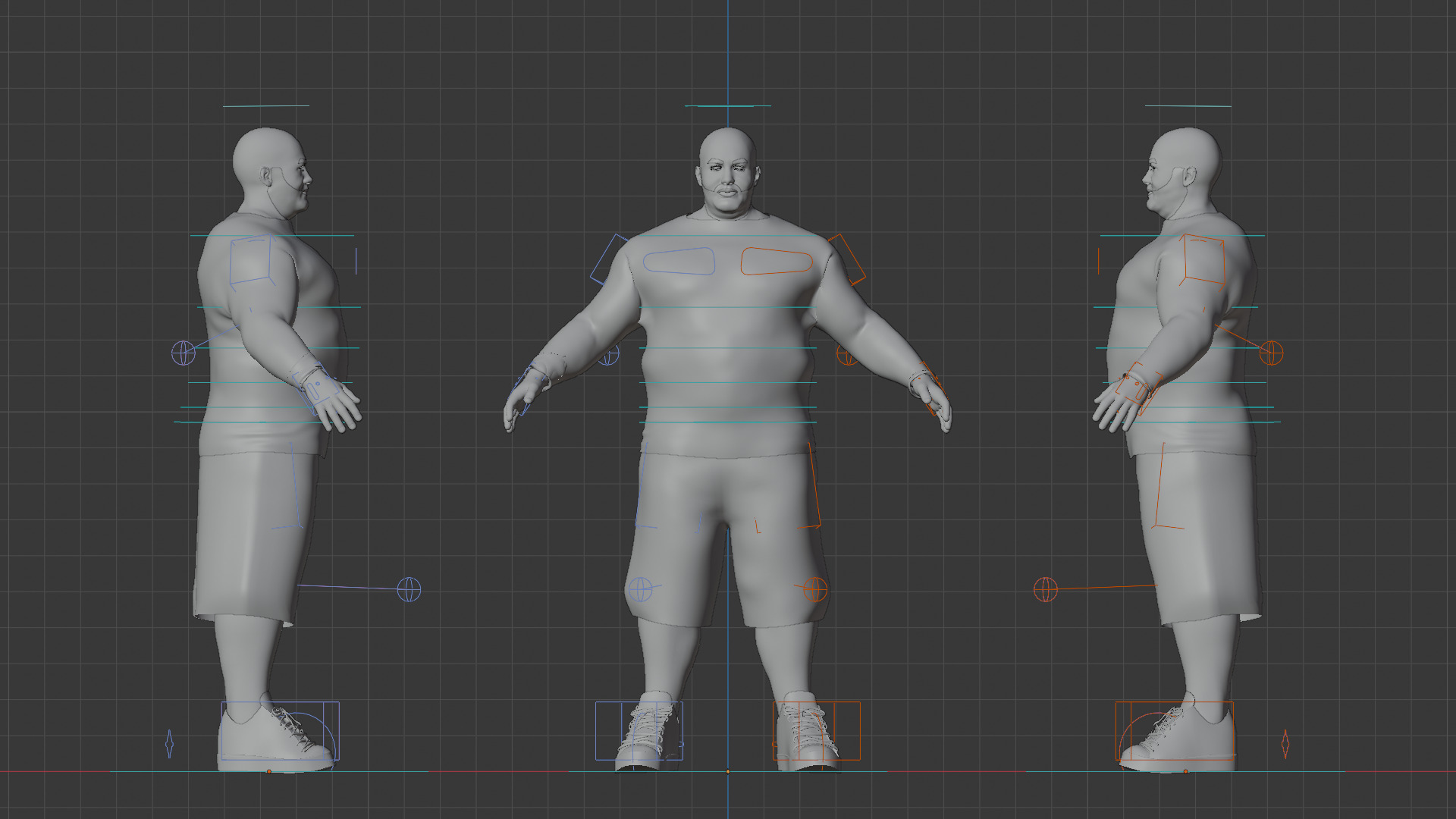This screenshot has width=1456, height=819.
Task: Click the blue diamond control near left view's heel
Action: click(169, 744)
